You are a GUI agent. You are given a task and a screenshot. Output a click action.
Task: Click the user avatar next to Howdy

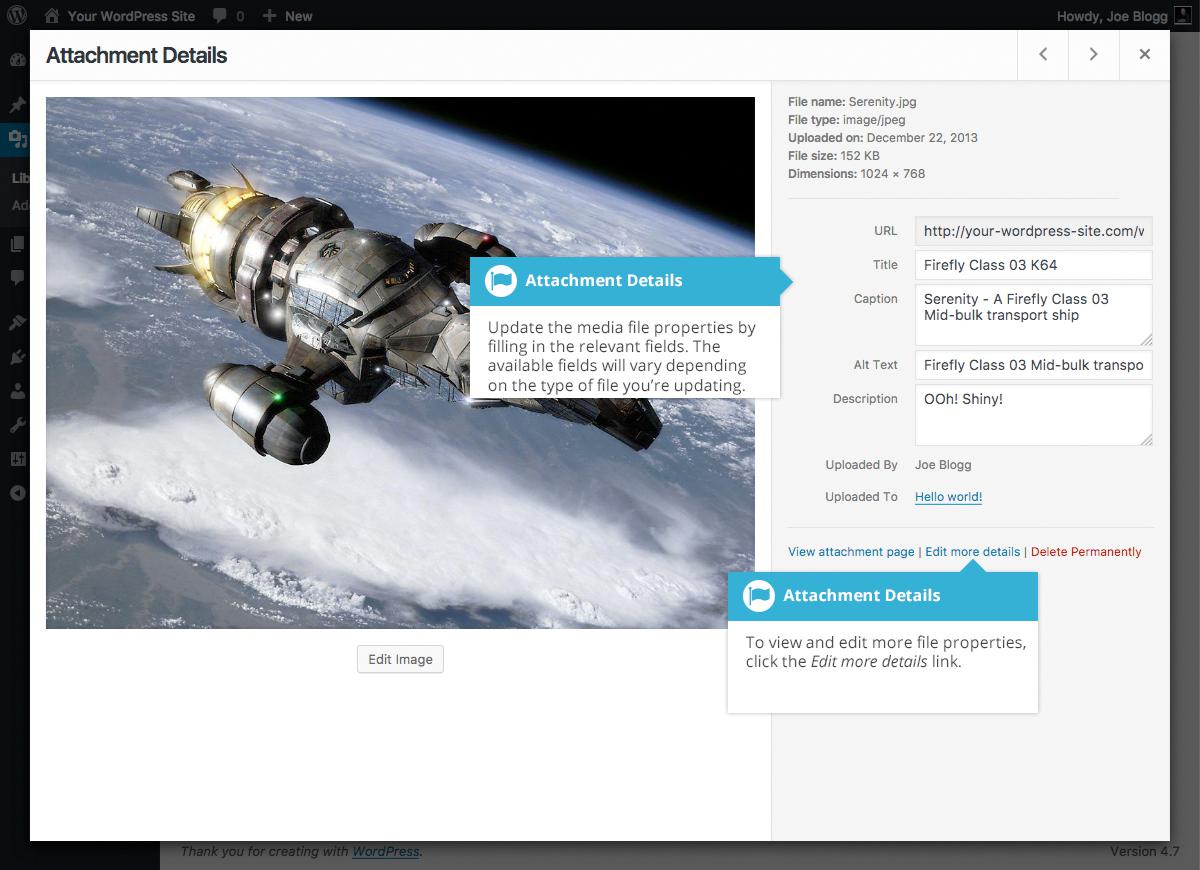pos(1181,15)
